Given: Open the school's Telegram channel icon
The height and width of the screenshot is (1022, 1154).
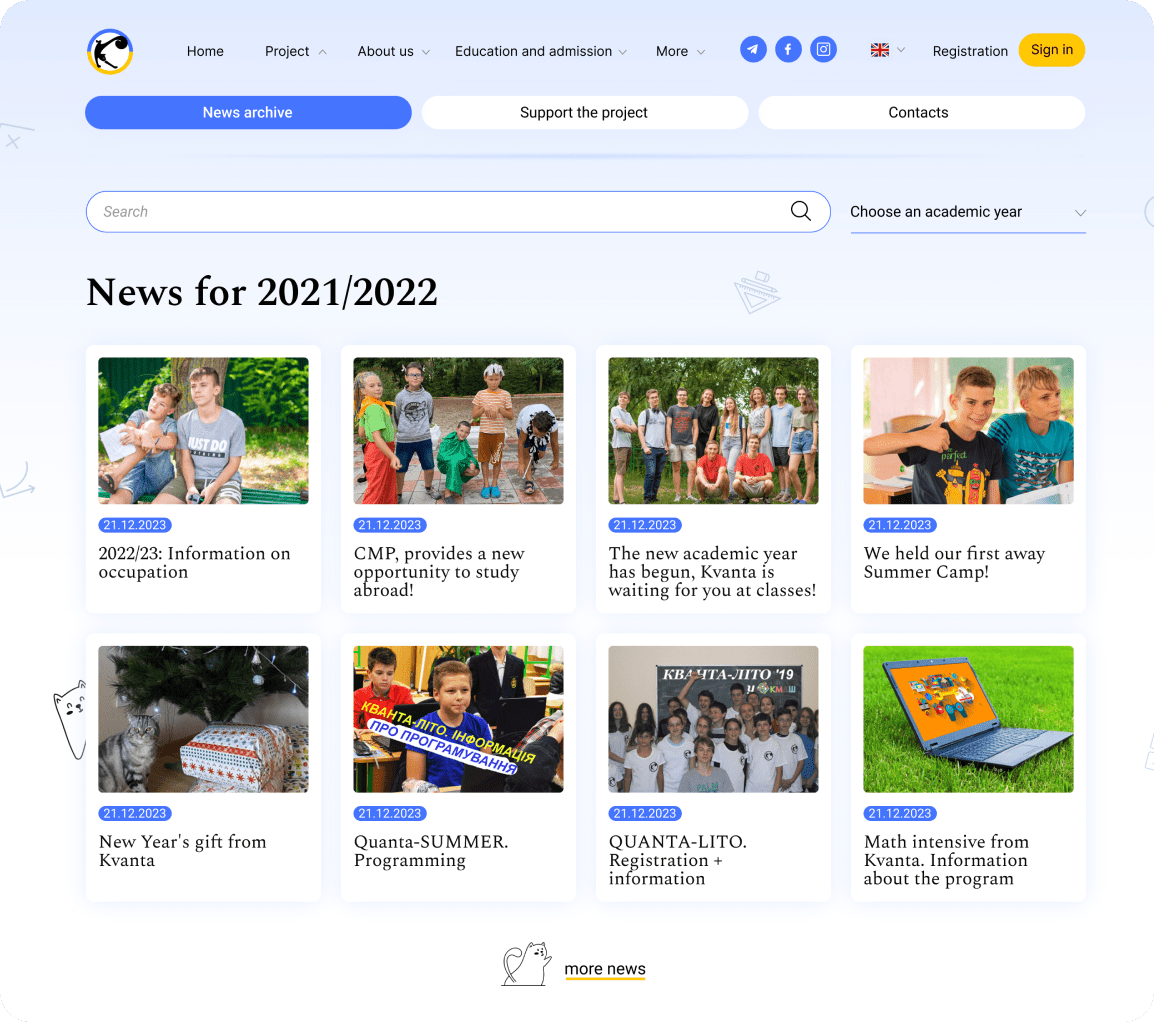Looking at the screenshot, I should [x=753, y=48].
